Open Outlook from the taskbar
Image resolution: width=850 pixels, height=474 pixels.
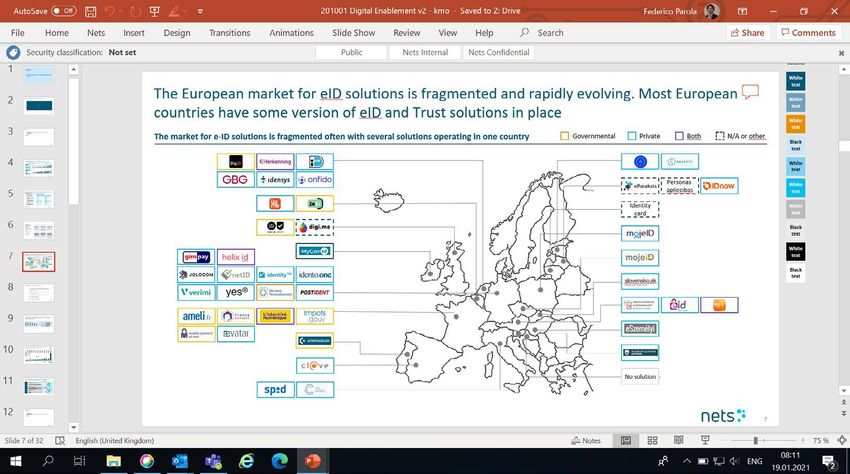(x=179, y=461)
